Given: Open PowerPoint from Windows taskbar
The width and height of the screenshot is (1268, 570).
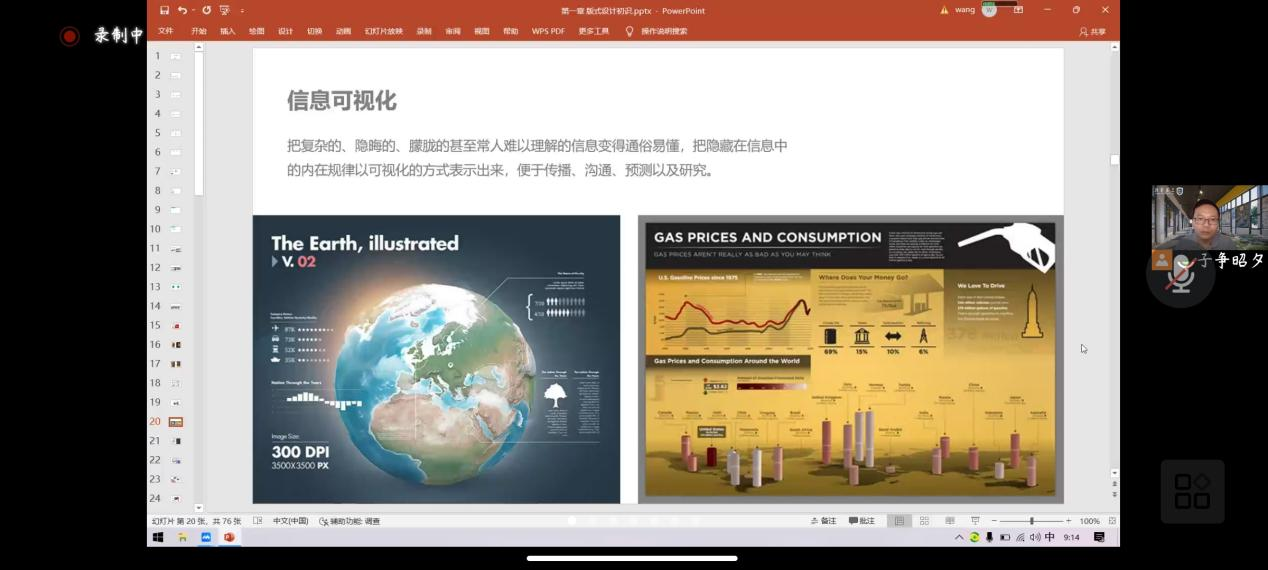Looking at the screenshot, I should click(x=229, y=537).
